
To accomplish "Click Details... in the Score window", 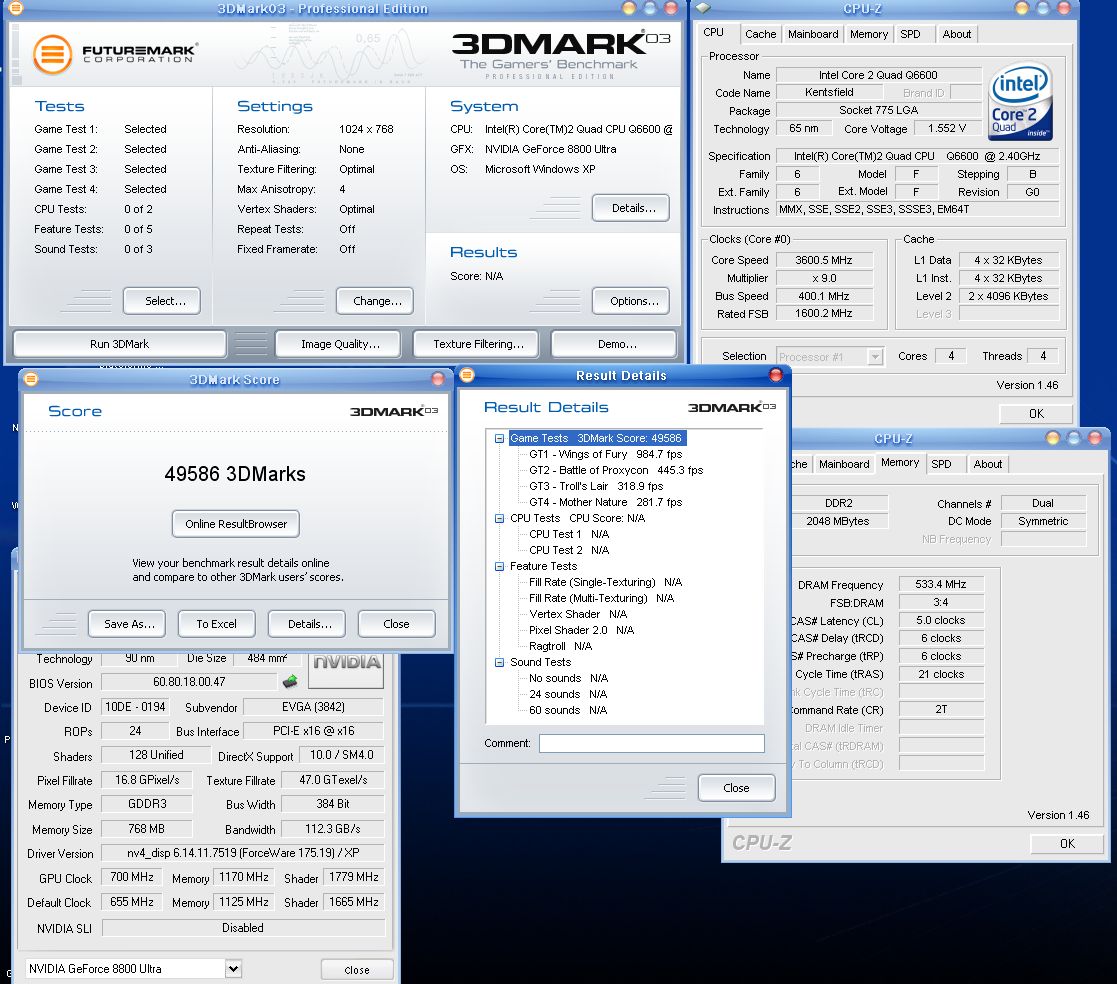I will click(x=307, y=623).
